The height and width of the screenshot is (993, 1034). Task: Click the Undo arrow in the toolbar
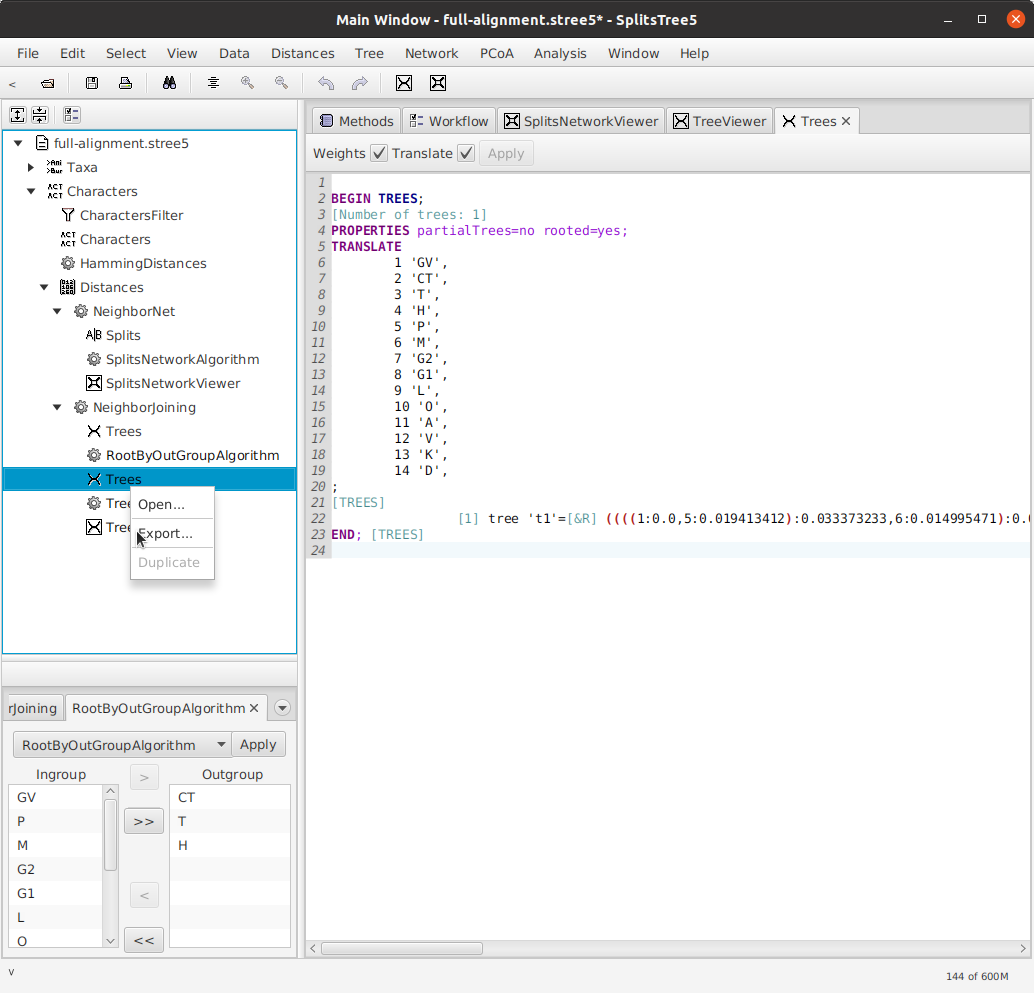(325, 83)
